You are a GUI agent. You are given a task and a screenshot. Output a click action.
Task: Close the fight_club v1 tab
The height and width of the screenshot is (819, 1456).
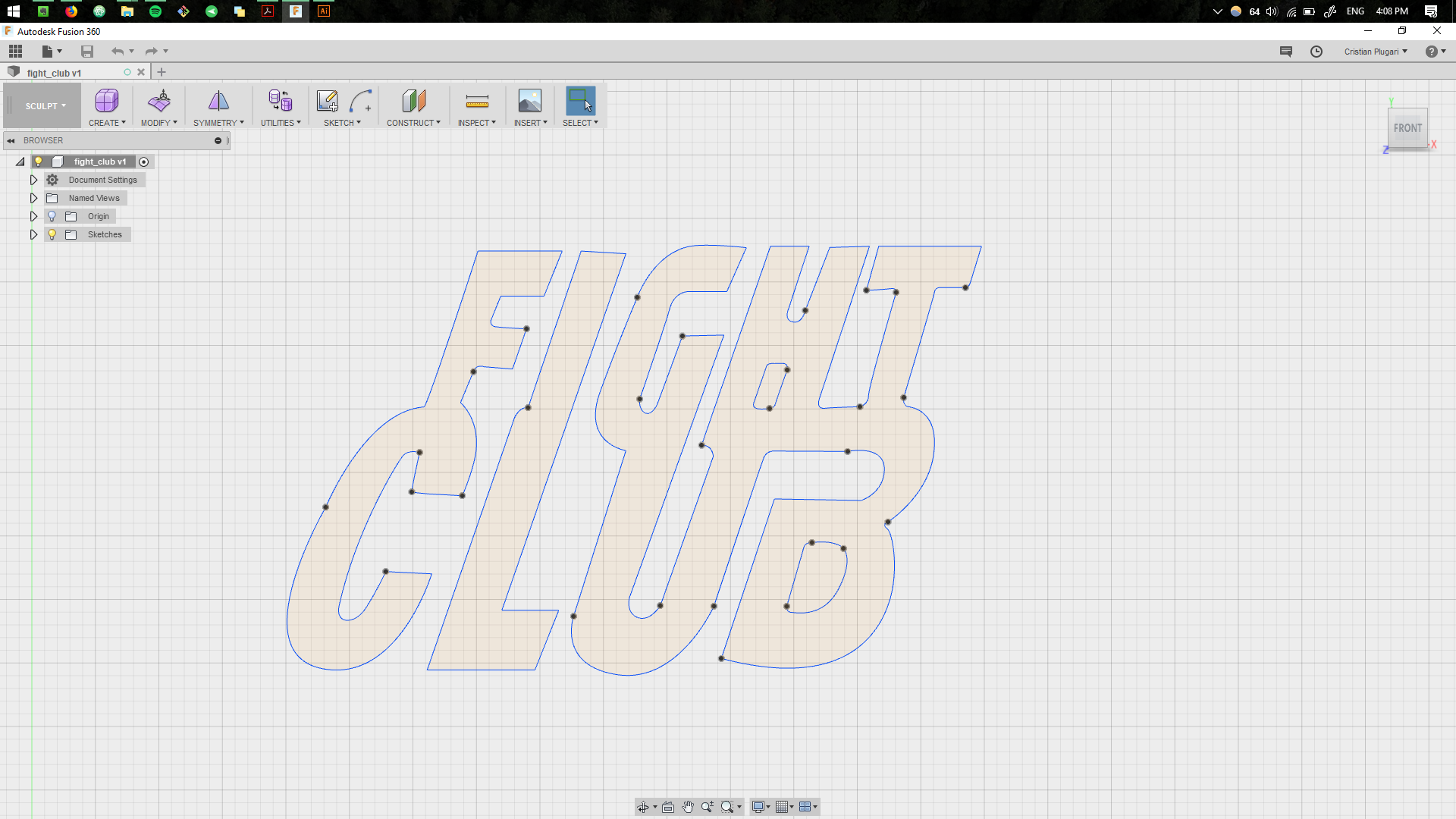(x=141, y=72)
